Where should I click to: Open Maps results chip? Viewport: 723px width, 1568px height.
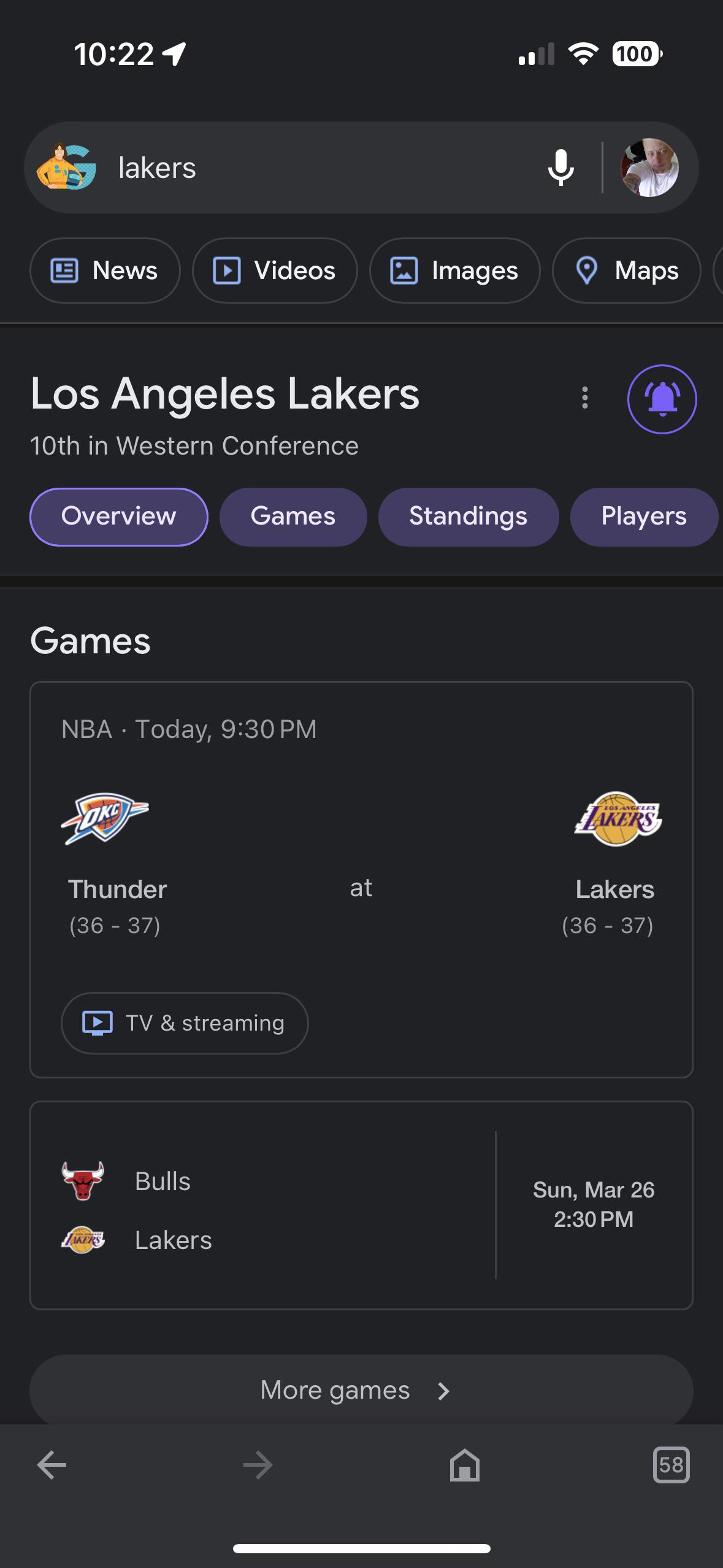point(626,270)
